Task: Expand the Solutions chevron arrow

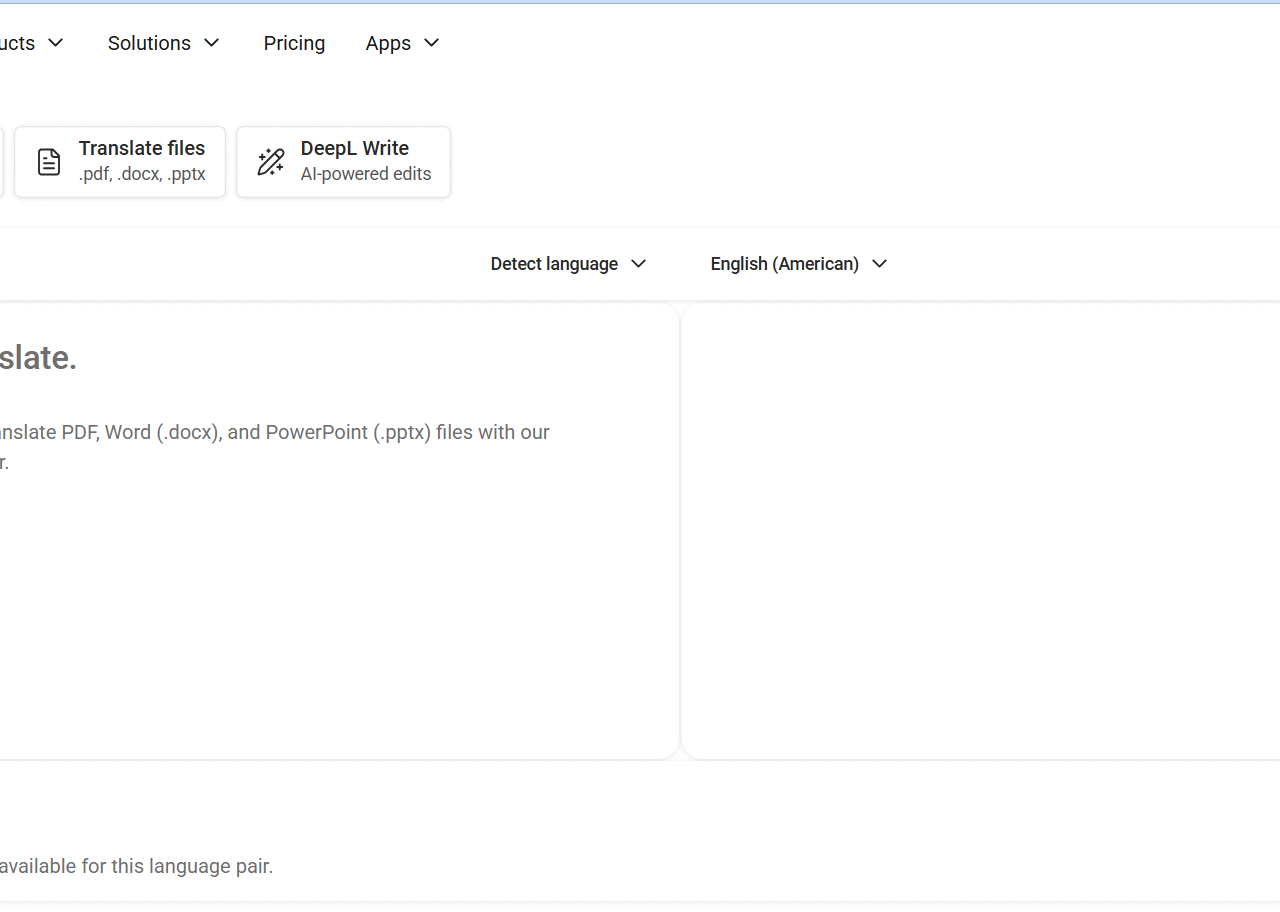Action: [x=211, y=43]
